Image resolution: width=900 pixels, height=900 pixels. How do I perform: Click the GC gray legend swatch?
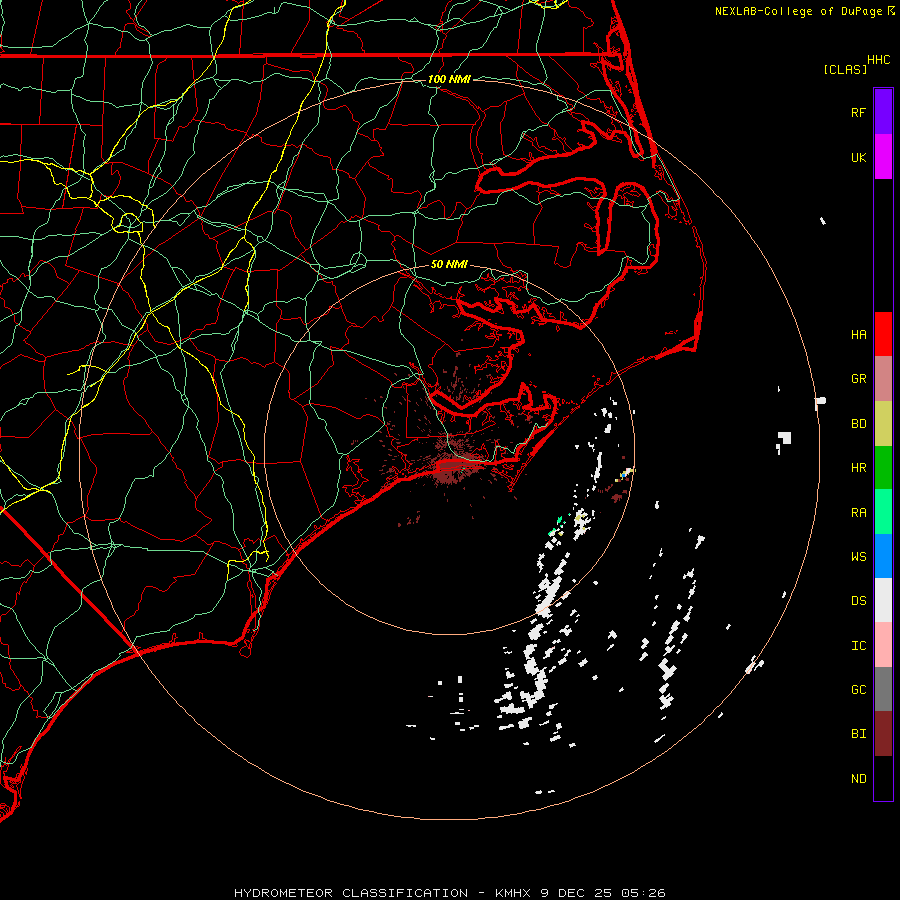click(883, 689)
